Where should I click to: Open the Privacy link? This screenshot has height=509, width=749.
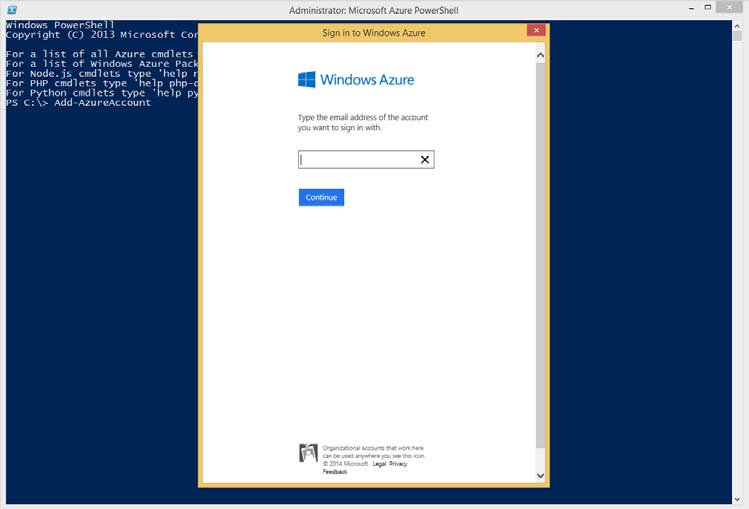coord(398,464)
